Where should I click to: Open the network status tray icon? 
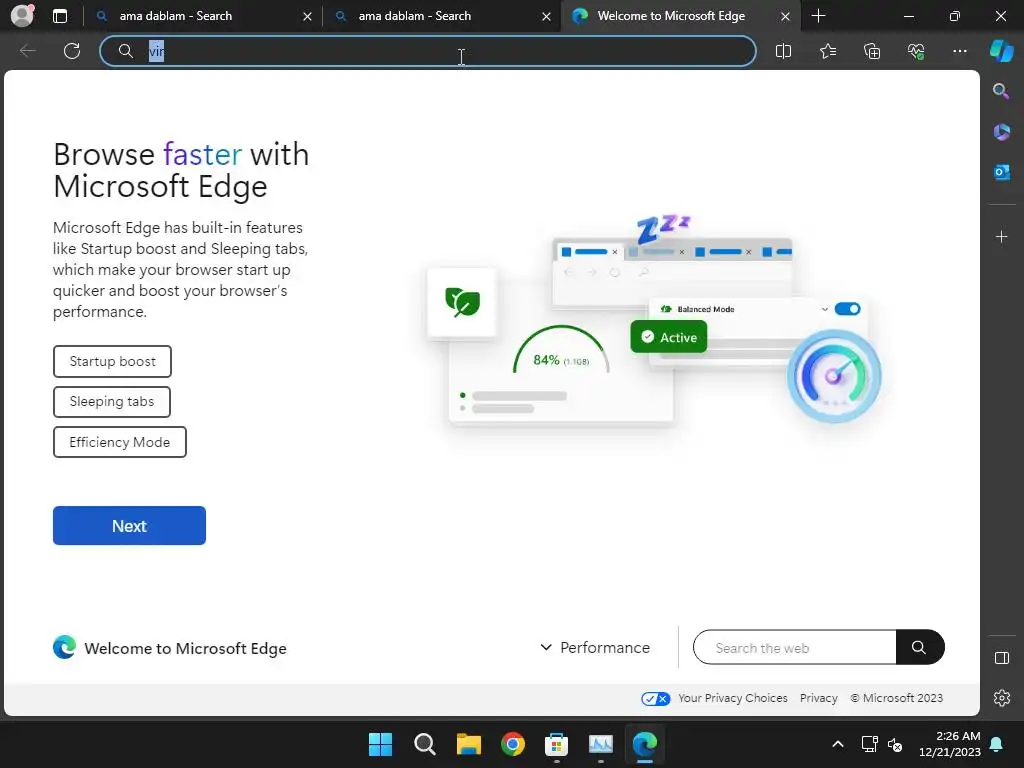[869, 744]
